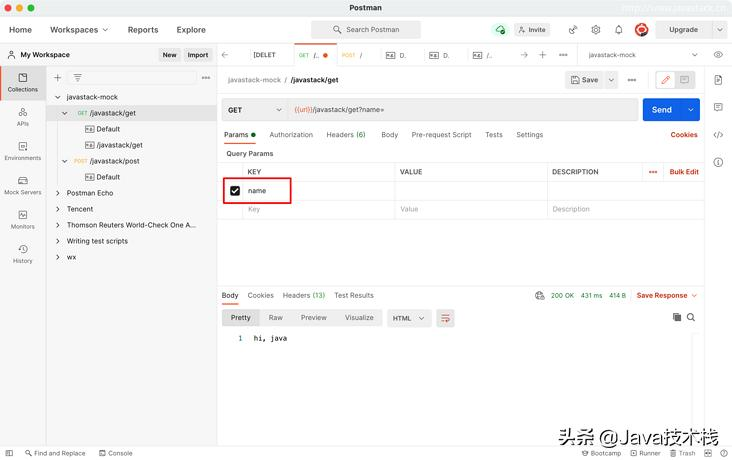Click the pencil edit mode icon

(x=665, y=80)
